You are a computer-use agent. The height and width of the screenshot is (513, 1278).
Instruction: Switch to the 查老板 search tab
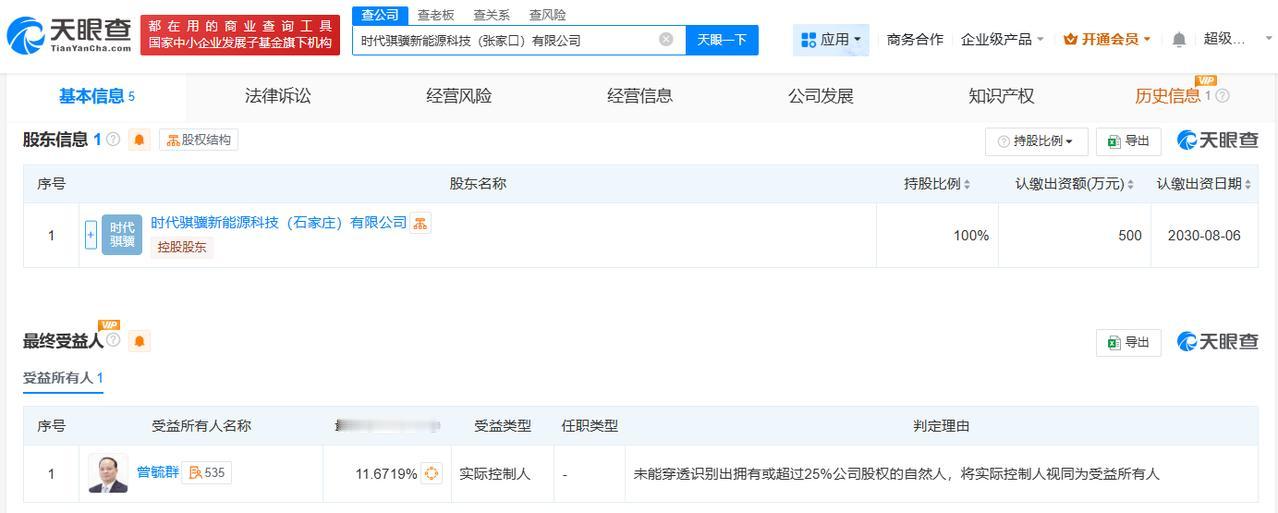pyautogui.click(x=436, y=14)
